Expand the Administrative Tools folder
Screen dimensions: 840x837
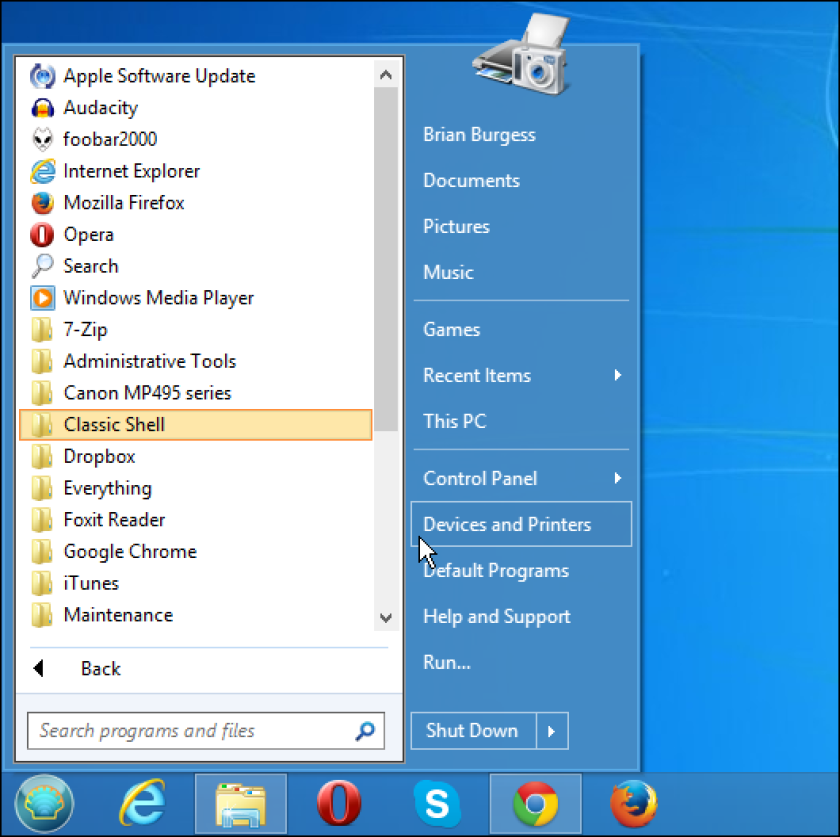[196, 361]
